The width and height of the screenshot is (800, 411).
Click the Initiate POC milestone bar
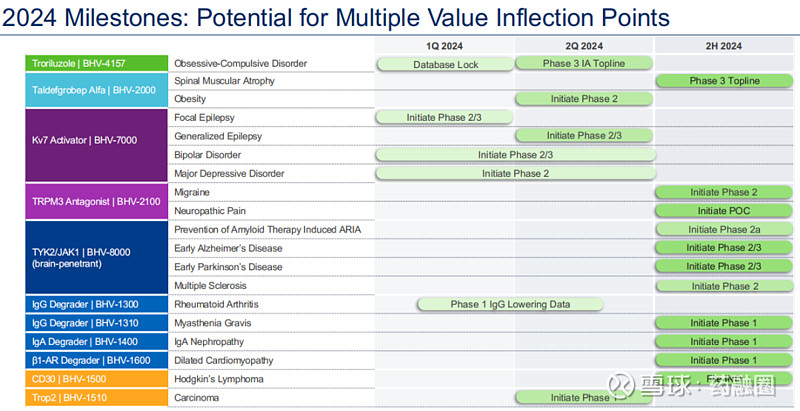pos(724,211)
